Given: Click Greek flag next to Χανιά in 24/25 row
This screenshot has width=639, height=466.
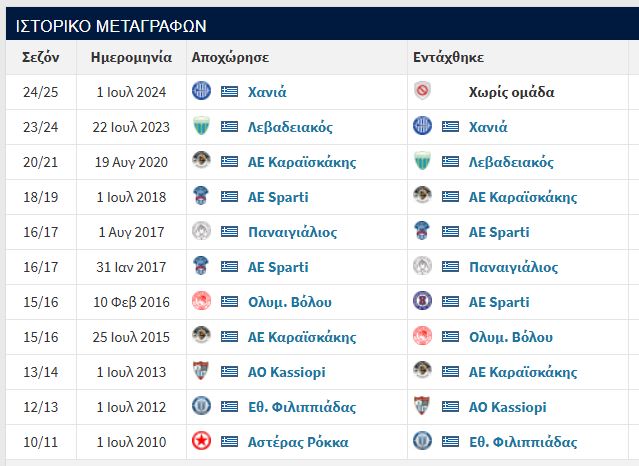Looking at the screenshot, I should tap(229, 91).
